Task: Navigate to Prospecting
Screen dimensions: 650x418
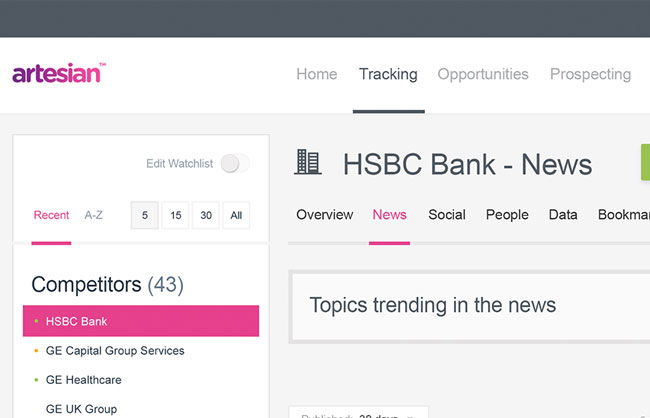Action: [x=590, y=74]
